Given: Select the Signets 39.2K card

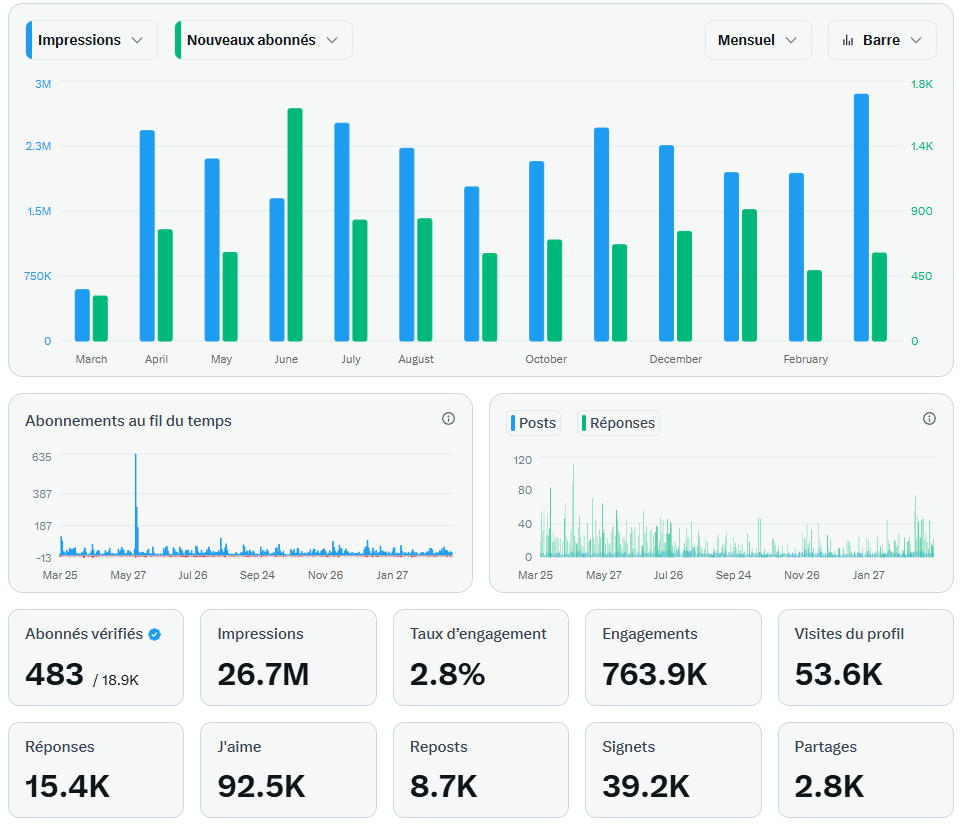Looking at the screenshot, I should click(673, 770).
